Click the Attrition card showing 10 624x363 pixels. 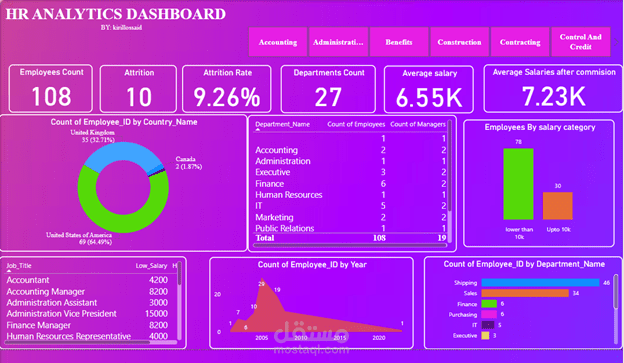[x=138, y=88]
